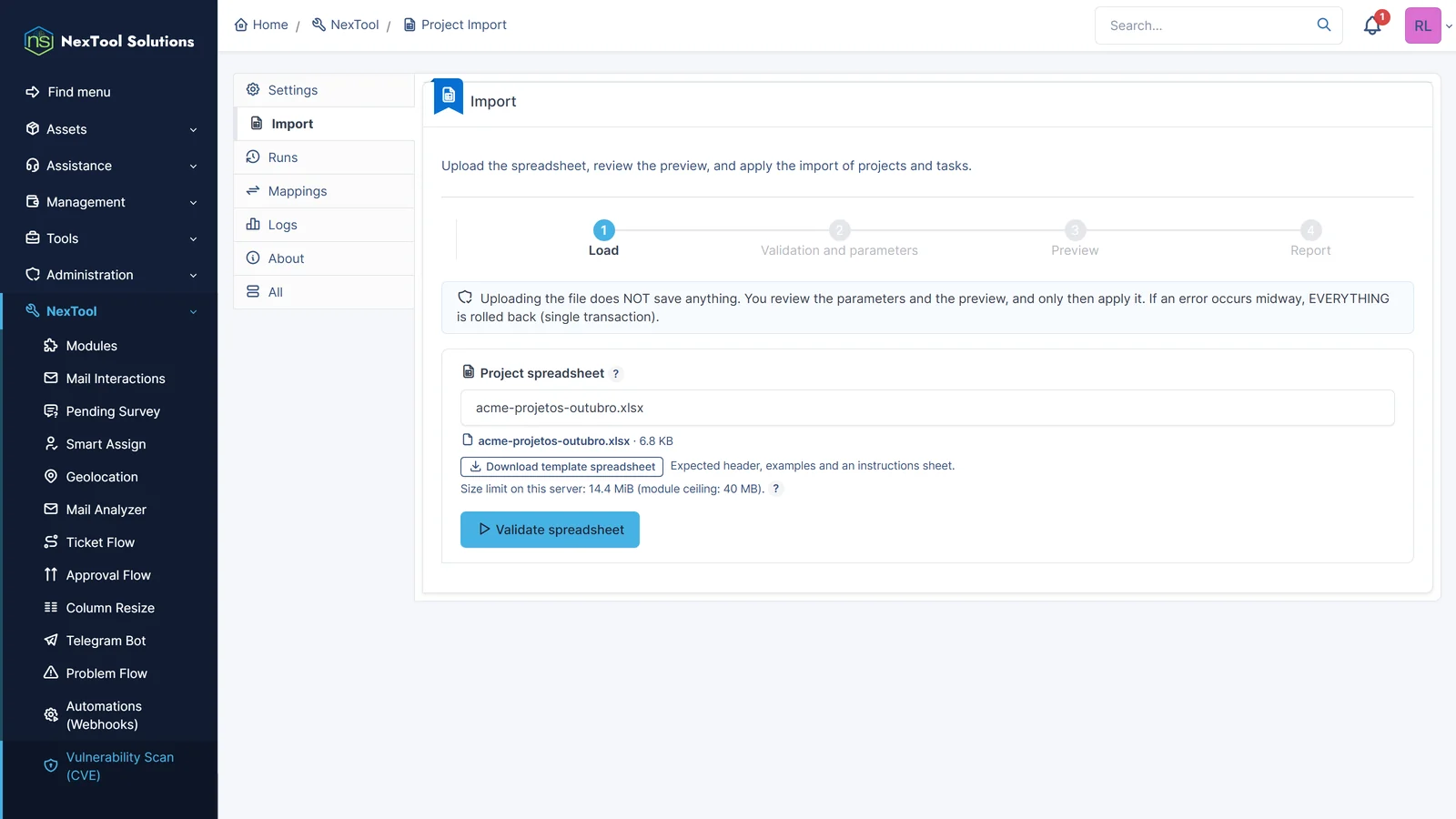
Task: Click the acme-projetos-outubro.xlsx file link
Action: [x=553, y=441]
